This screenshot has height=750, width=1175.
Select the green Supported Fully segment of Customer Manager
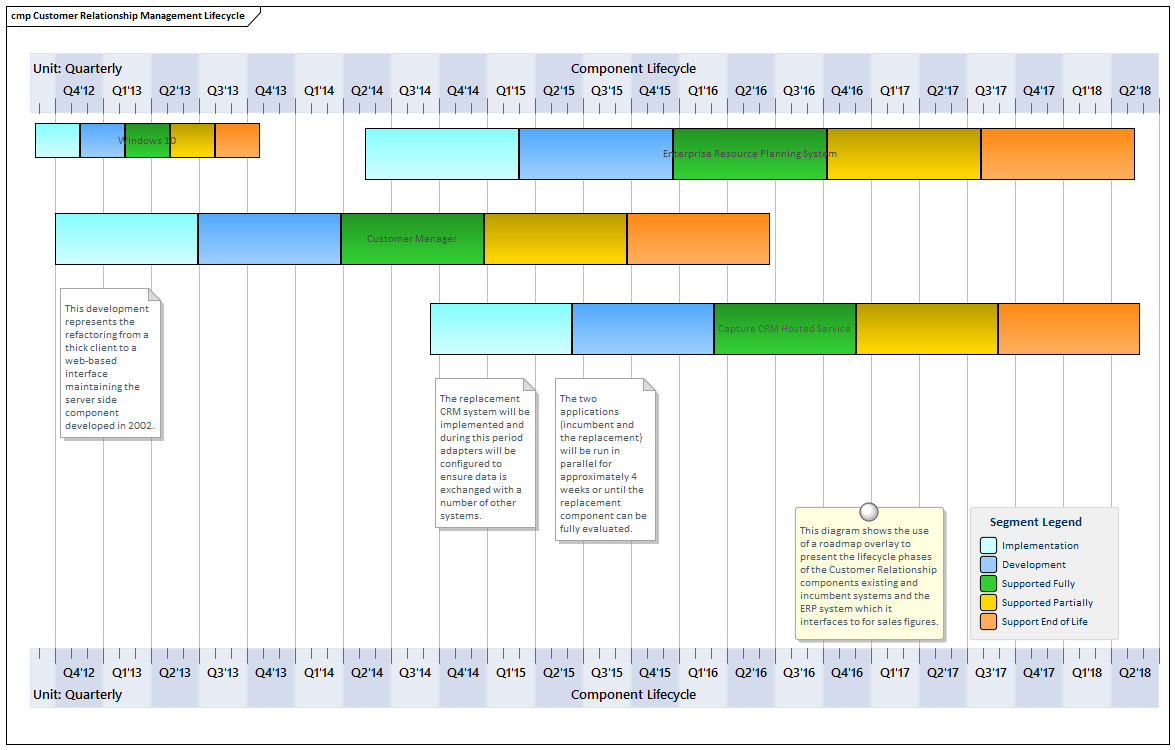[x=412, y=238]
